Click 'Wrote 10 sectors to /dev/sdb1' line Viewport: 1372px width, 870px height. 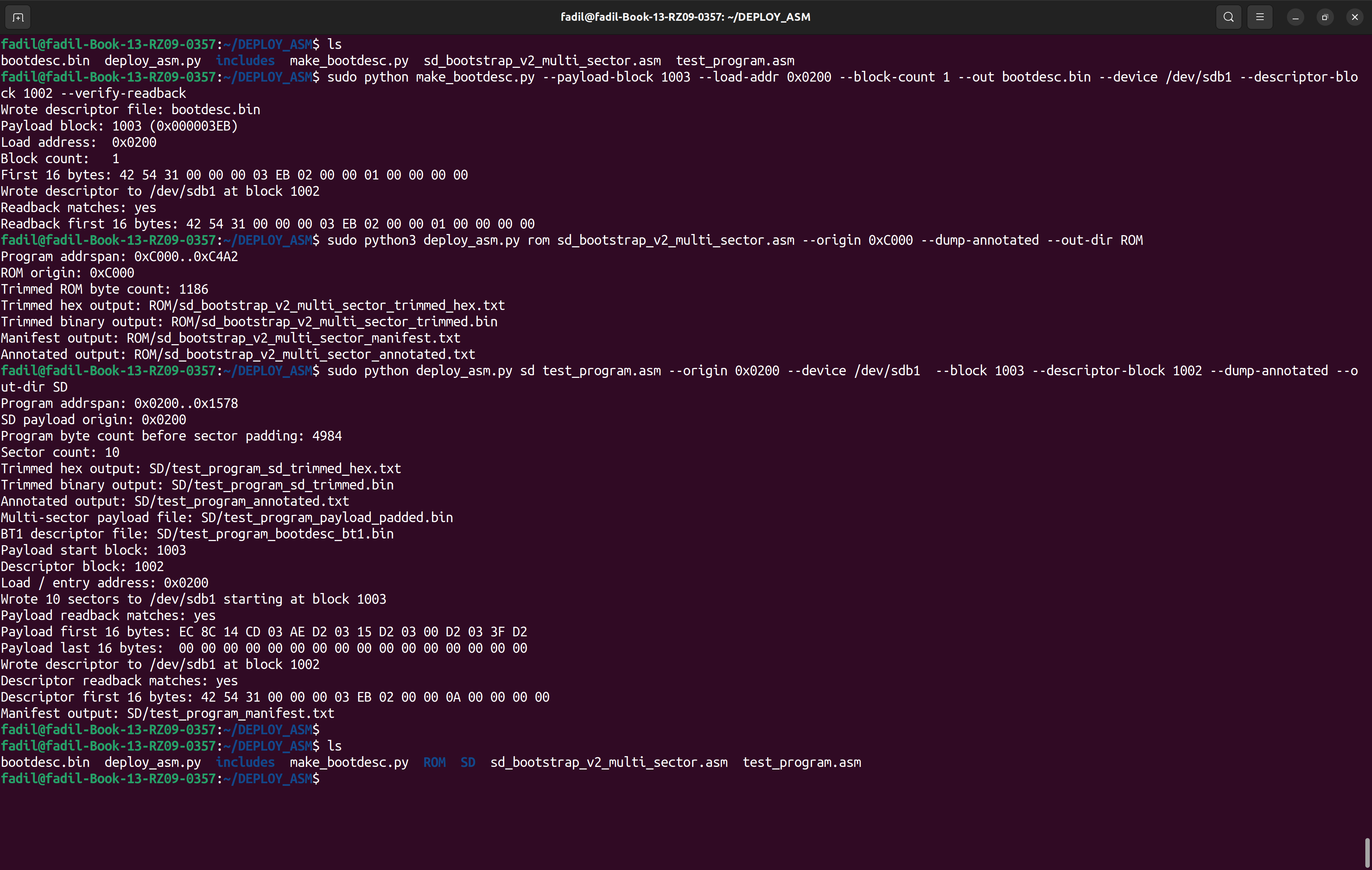[x=193, y=599]
